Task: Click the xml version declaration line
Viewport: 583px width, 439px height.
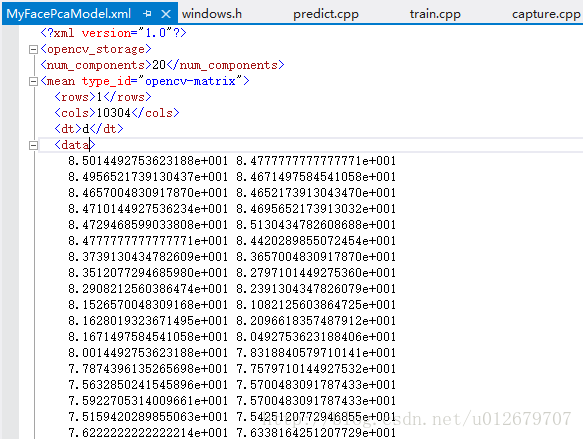Action: click(x=113, y=33)
